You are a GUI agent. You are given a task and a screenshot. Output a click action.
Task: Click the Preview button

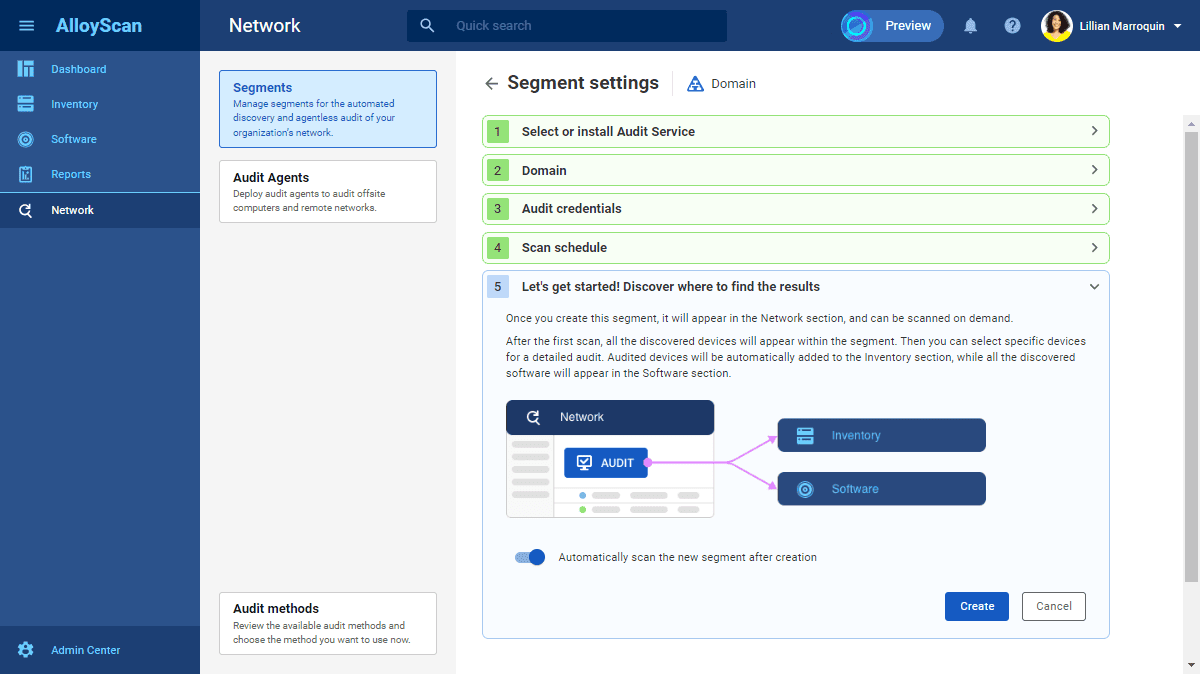[892, 26]
